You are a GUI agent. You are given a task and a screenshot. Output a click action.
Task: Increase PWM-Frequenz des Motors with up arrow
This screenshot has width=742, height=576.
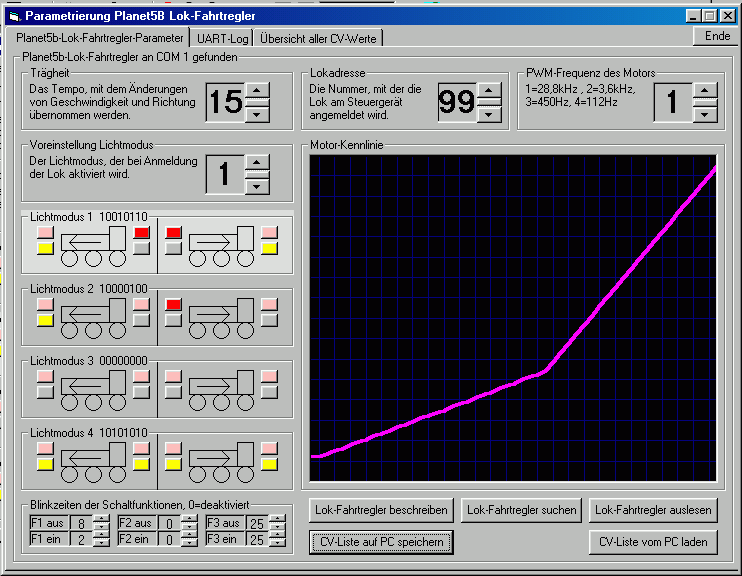pos(705,91)
